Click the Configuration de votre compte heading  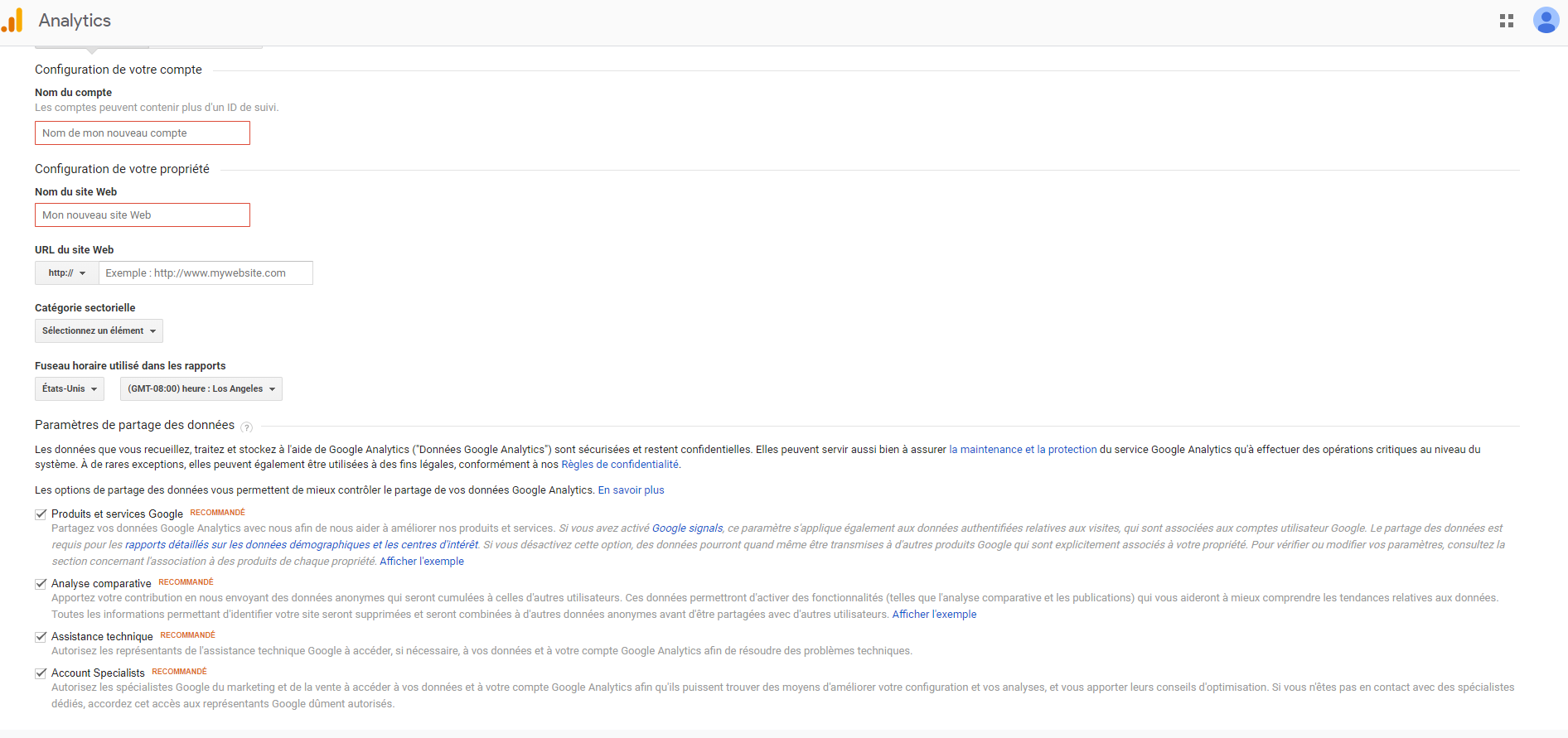pyautogui.click(x=119, y=70)
